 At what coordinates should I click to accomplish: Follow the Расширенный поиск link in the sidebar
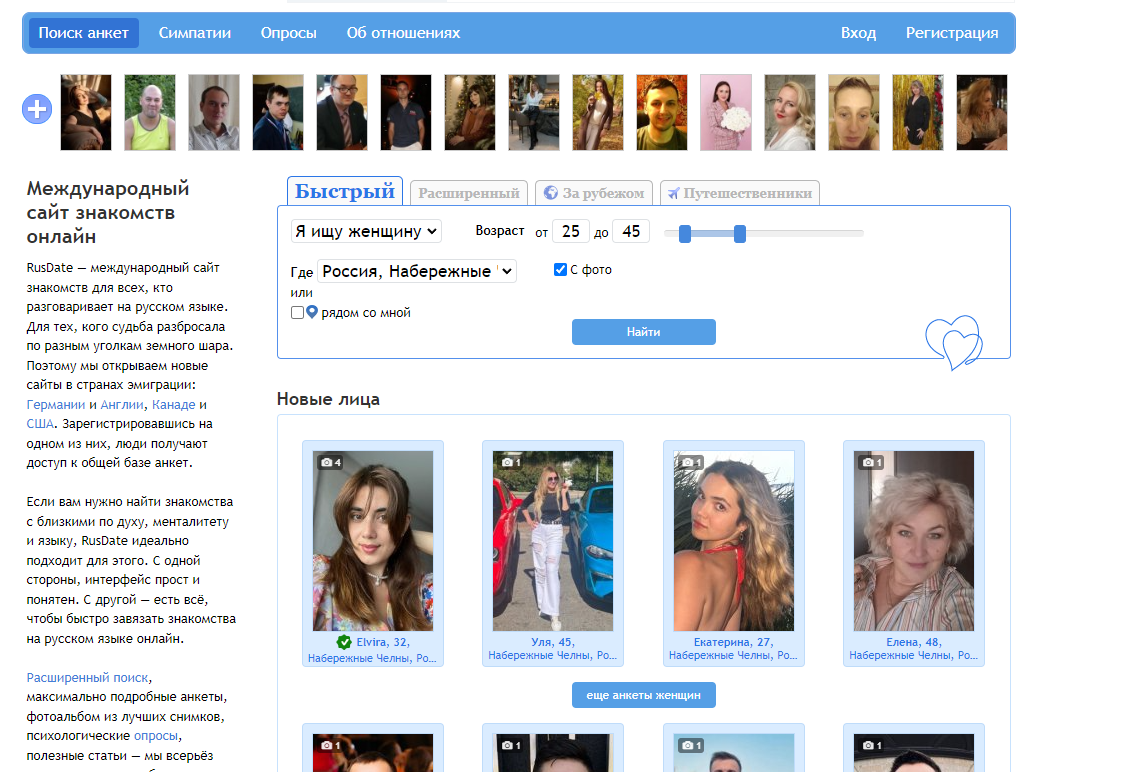[x=88, y=678]
